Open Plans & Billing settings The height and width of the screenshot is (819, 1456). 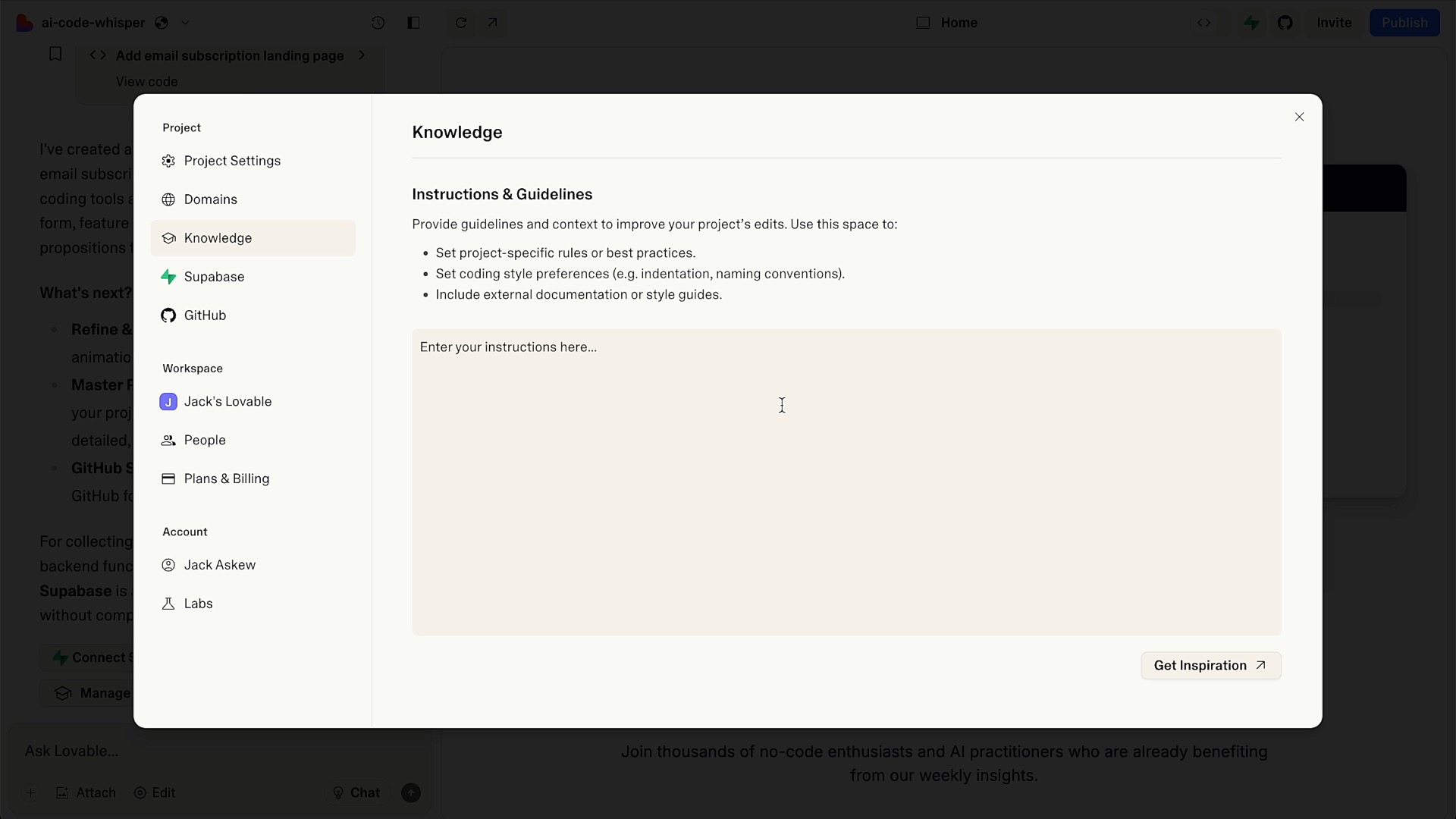(x=224, y=479)
